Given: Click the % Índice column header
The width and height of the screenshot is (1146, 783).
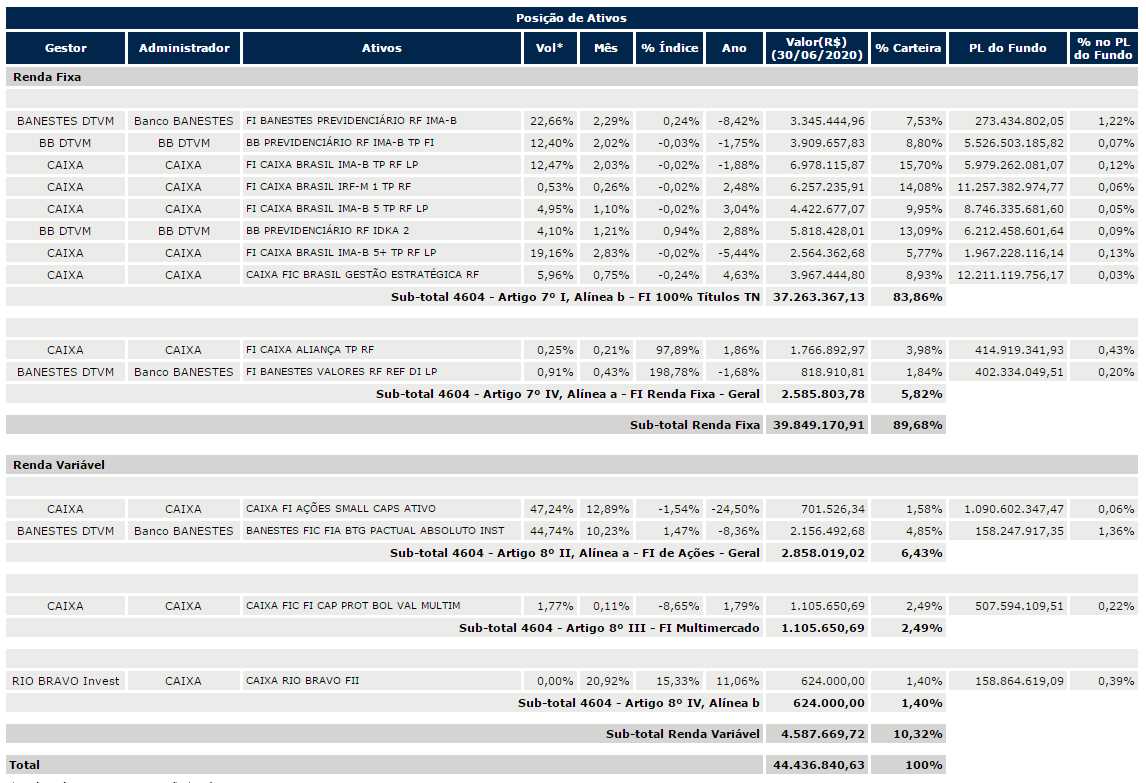Looking at the screenshot, I should [x=669, y=48].
